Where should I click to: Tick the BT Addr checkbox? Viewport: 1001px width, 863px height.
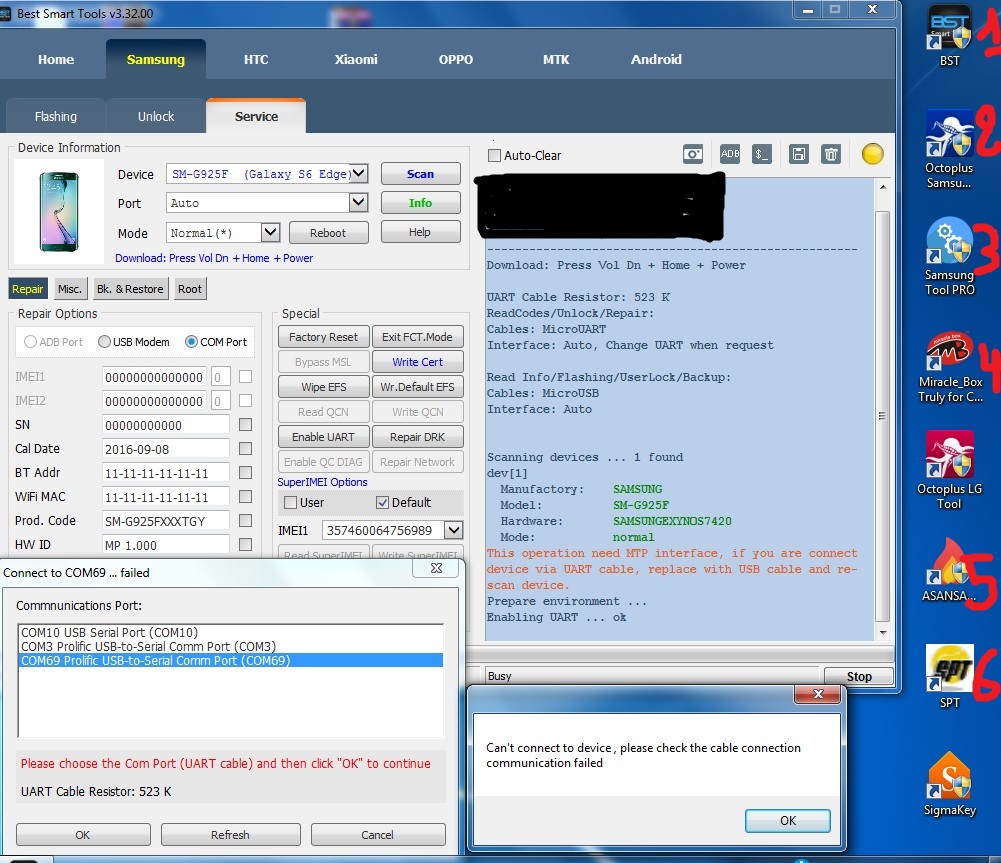(245, 472)
